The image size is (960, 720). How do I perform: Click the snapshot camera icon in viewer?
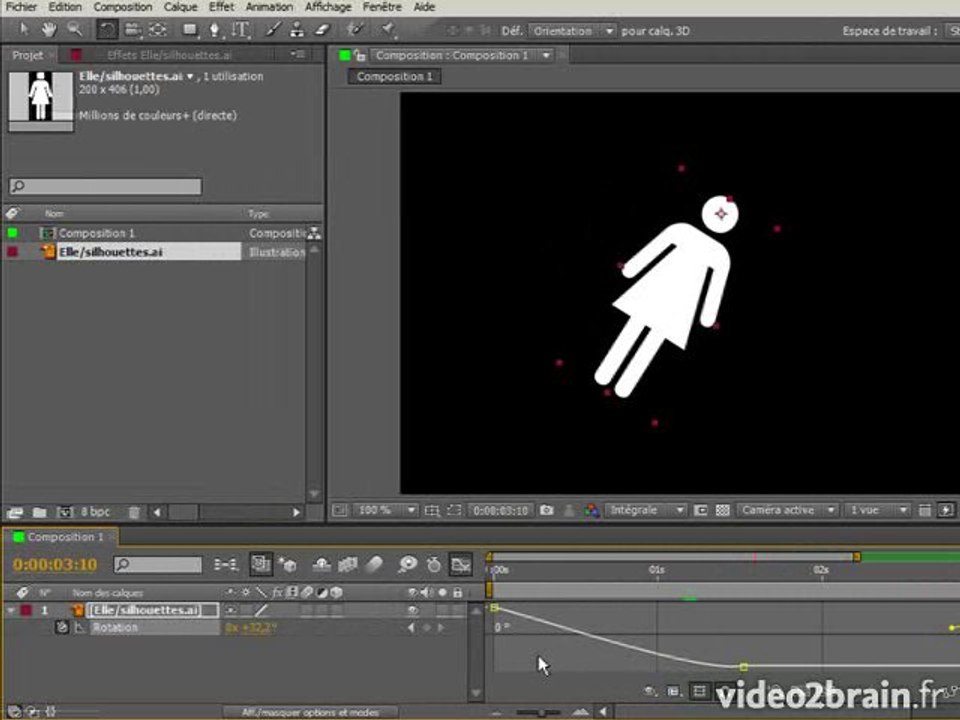547,510
